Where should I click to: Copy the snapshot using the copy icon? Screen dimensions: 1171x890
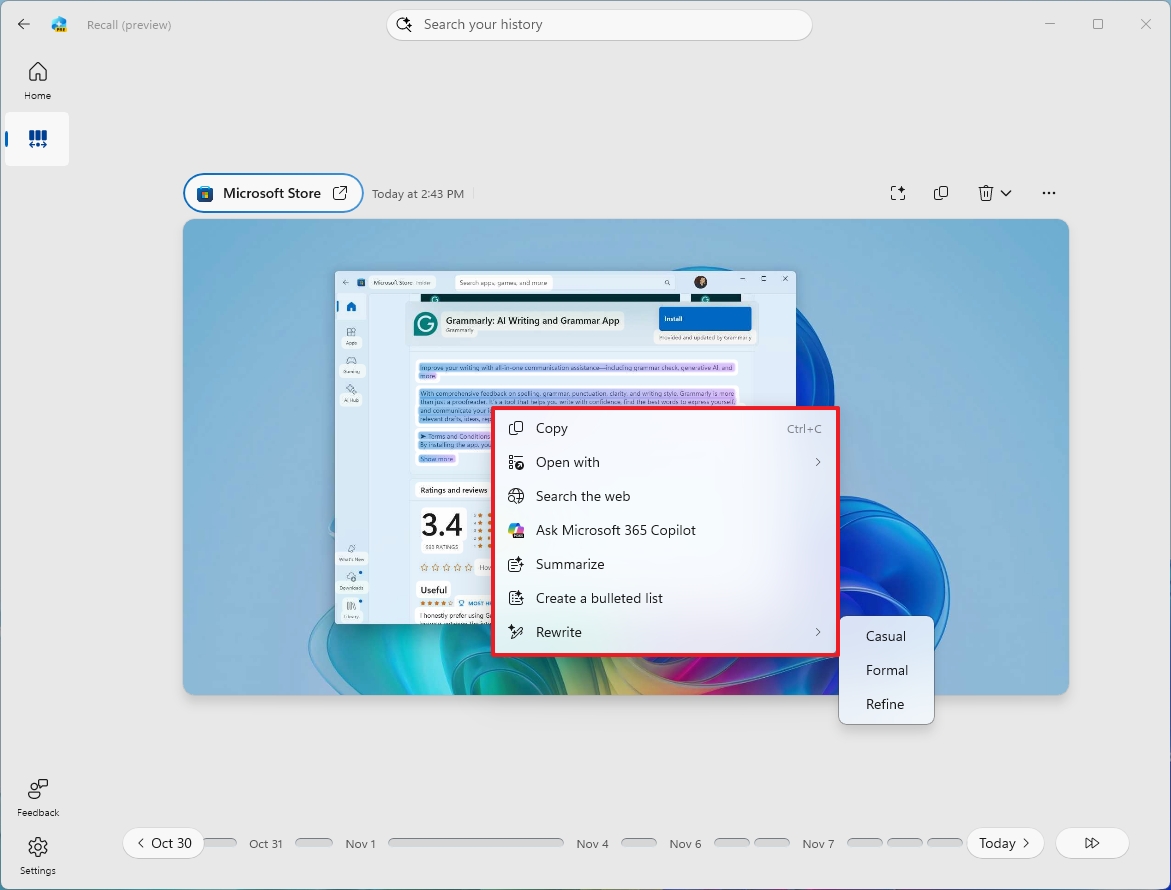[x=940, y=193]
